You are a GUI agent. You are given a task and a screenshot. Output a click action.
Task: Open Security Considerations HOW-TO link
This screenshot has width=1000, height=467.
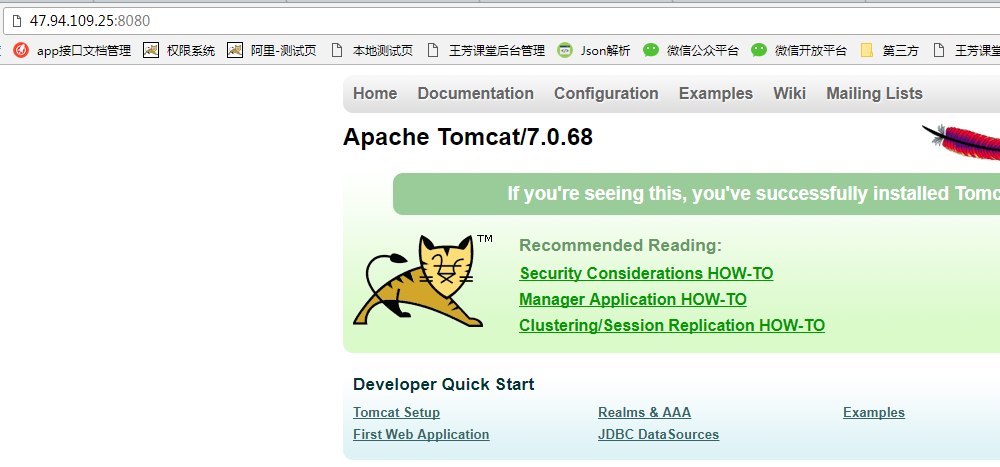(x=646, y=274)
